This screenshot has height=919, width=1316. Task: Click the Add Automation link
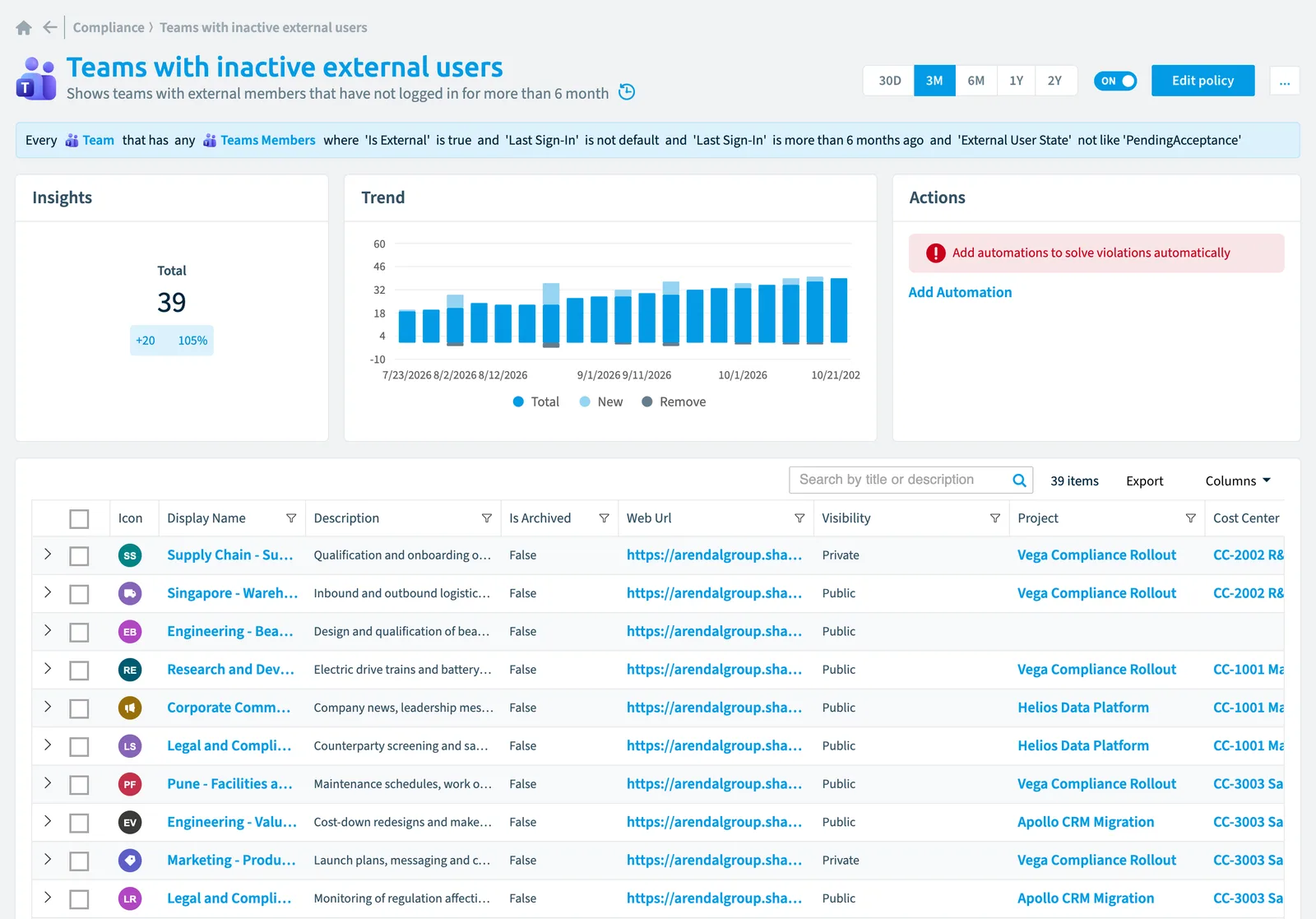pos(960,292)
